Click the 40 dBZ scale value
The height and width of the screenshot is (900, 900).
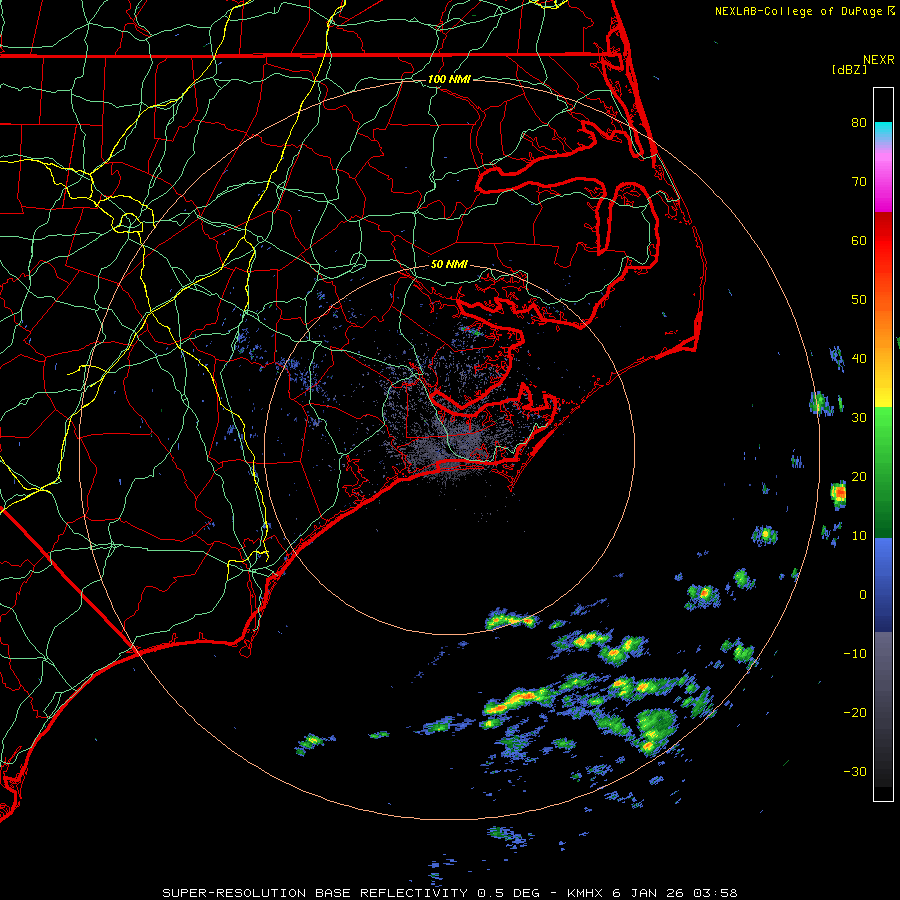859,359
